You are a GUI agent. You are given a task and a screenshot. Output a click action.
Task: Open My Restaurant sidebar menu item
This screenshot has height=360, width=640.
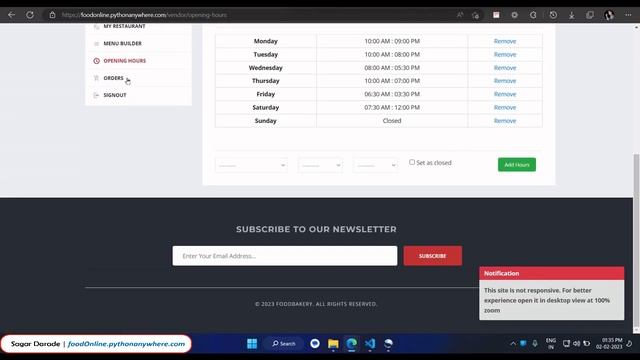pos(124,26)
